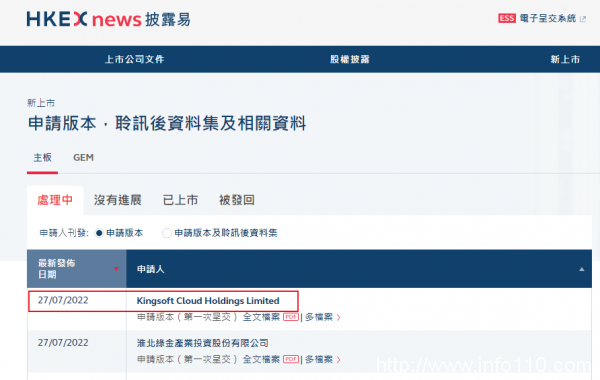Select the 申請版本 radio button
The image size is (600, 380).
coord(99,233)
